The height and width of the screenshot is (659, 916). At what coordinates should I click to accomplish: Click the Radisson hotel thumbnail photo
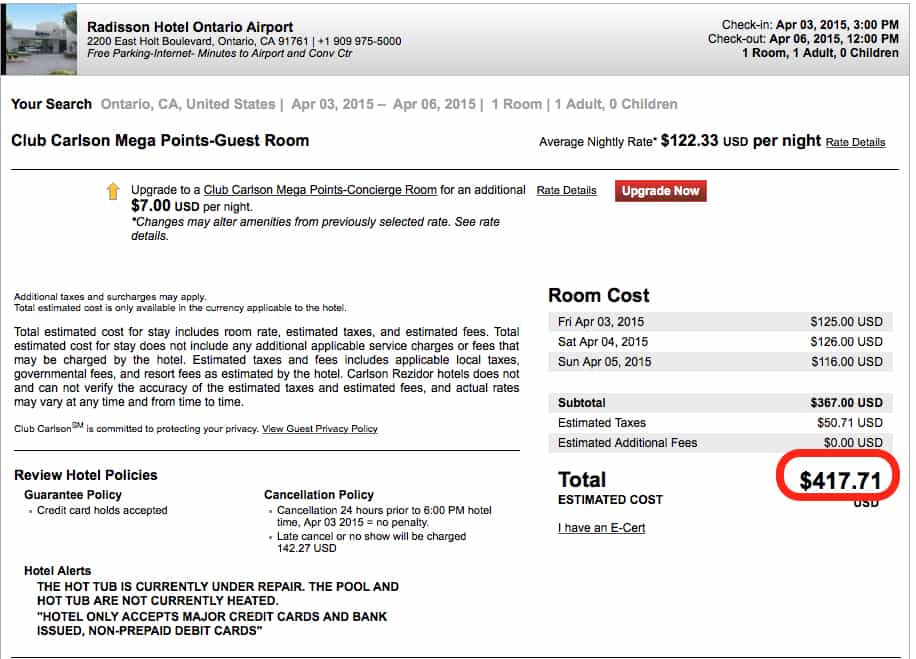point(40,40)
